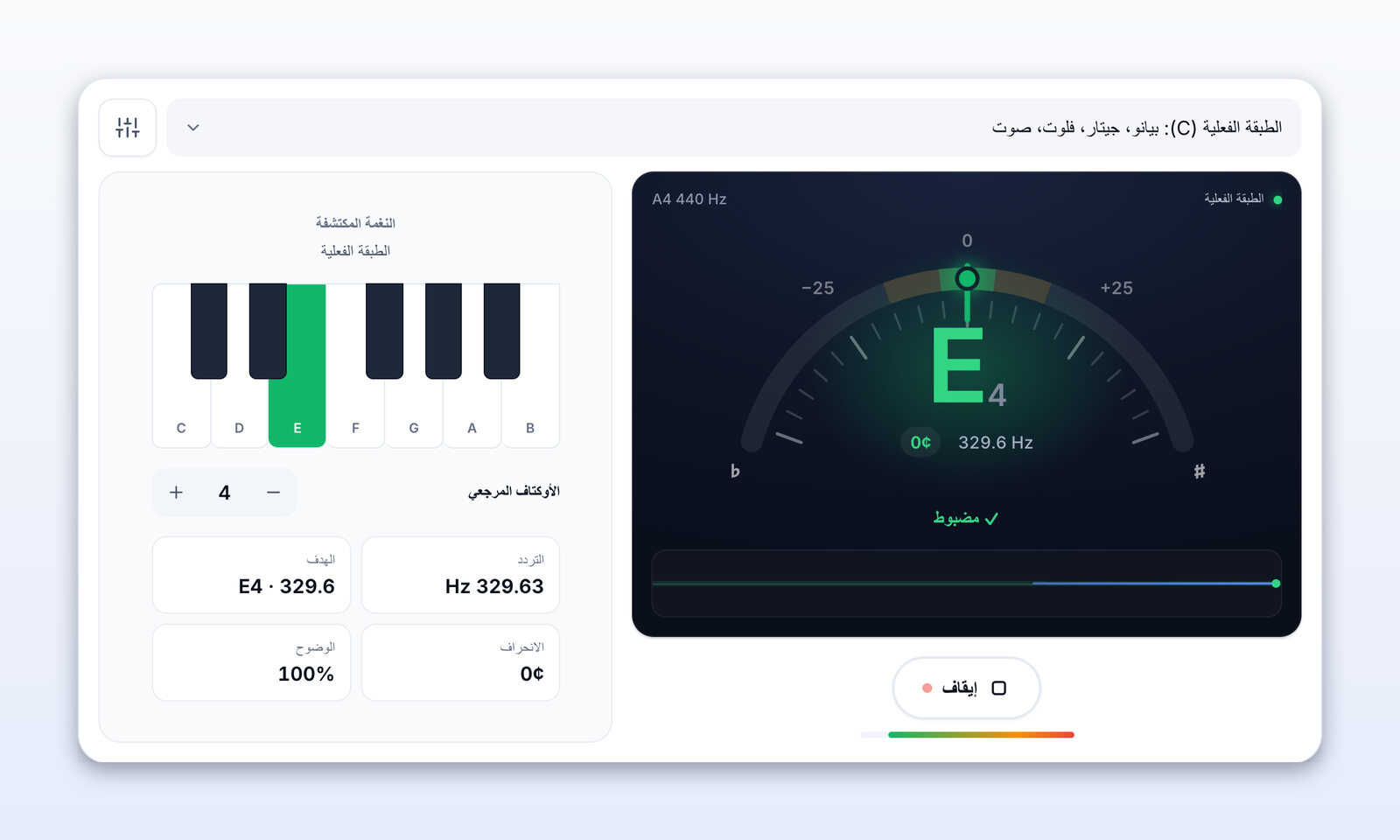Select the G piano key
The image size is (1400, 840).
[x=414, y=413]
